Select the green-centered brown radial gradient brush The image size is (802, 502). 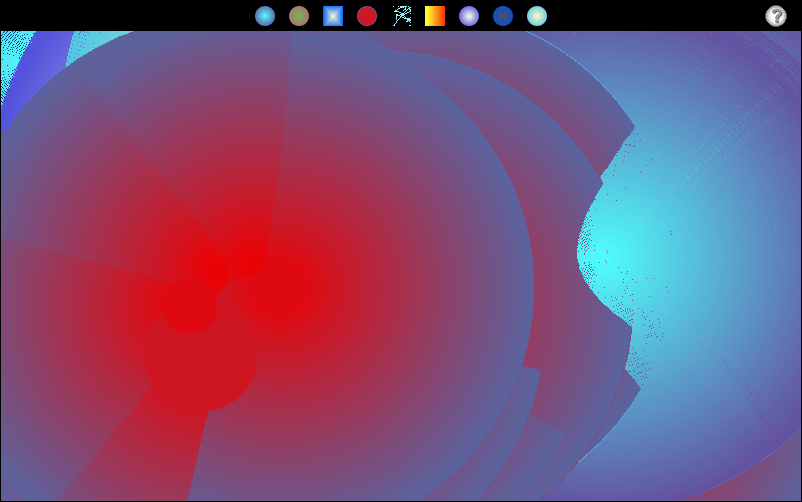point(299,16)
